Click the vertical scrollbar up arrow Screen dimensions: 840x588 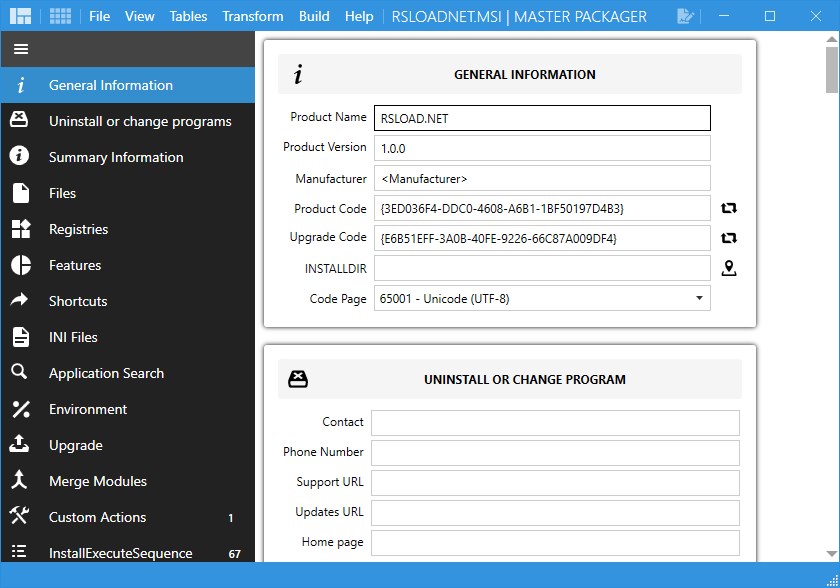pyautogui.click(x=831, y=39)
